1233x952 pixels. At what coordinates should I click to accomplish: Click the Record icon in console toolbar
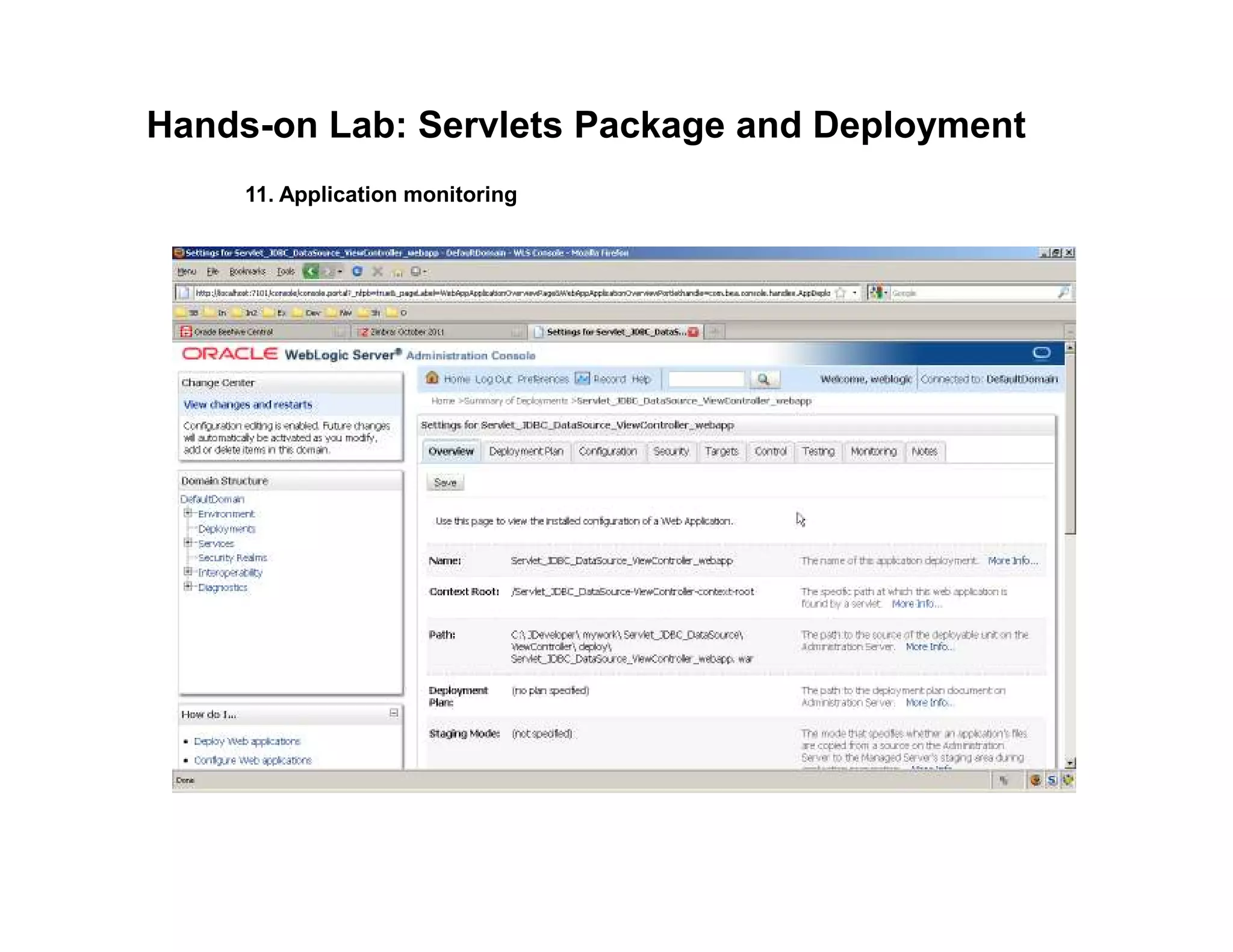[x=582, y=379]
